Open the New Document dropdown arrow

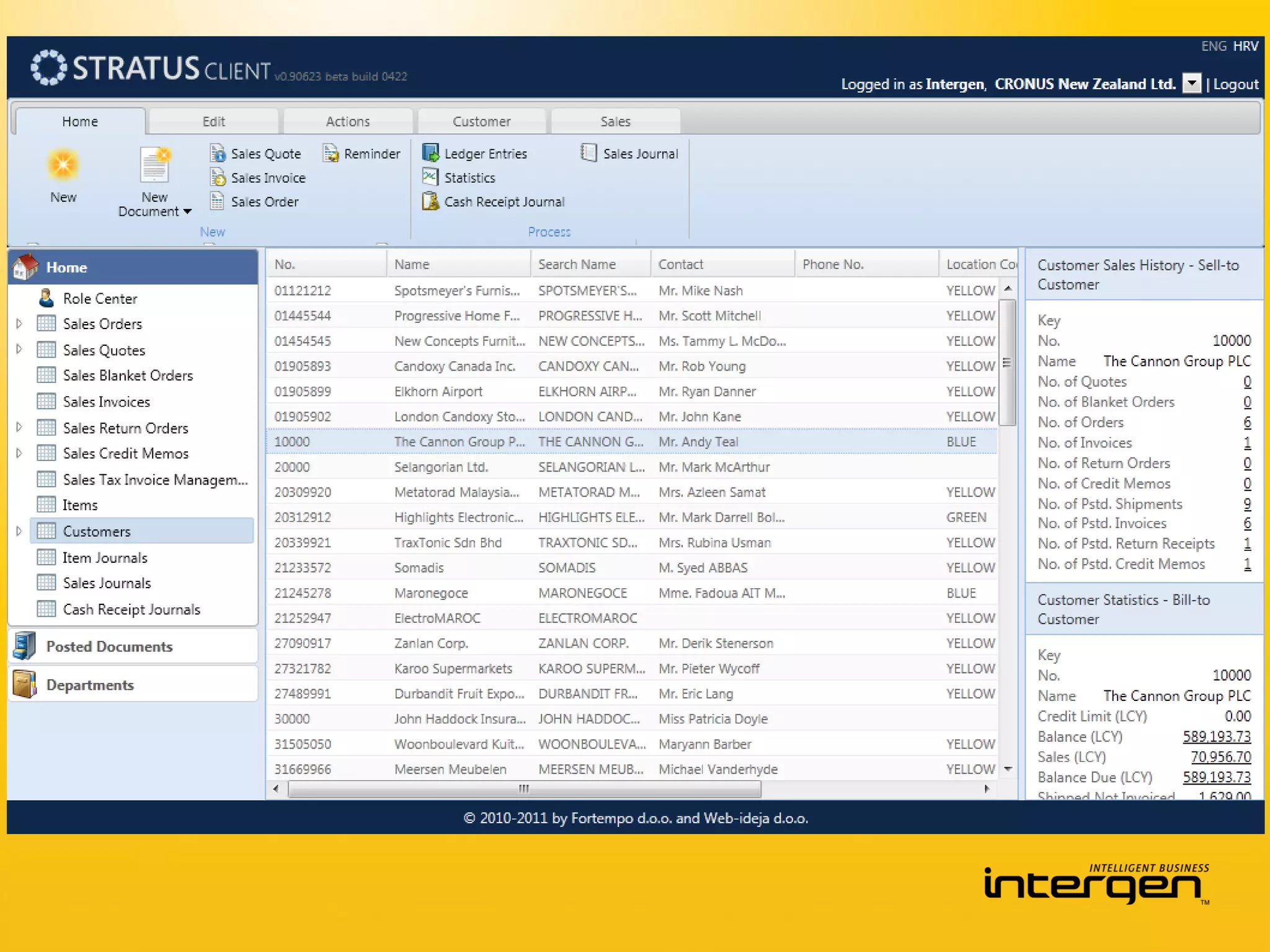(x=187, y=212)
